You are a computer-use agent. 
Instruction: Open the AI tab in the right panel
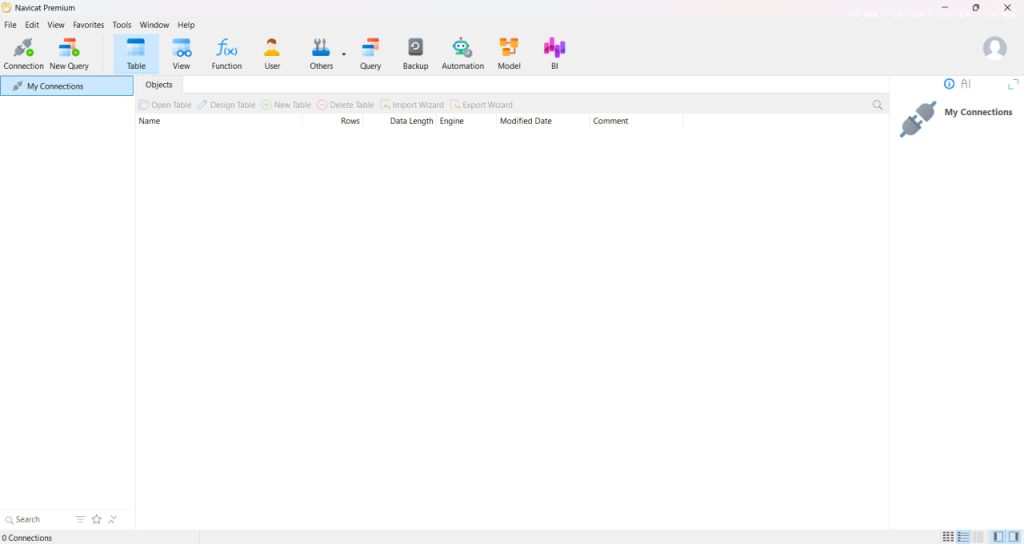(x=966, y=84)
